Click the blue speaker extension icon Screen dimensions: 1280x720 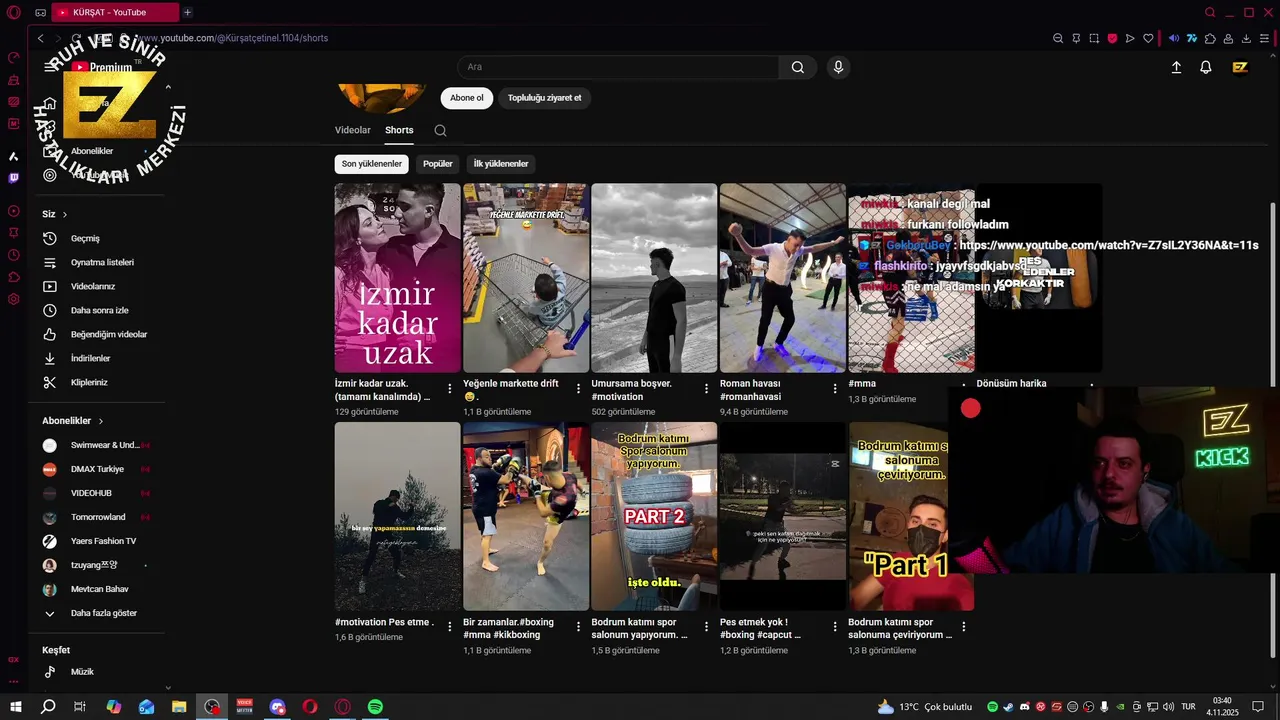pos(1174,38)
